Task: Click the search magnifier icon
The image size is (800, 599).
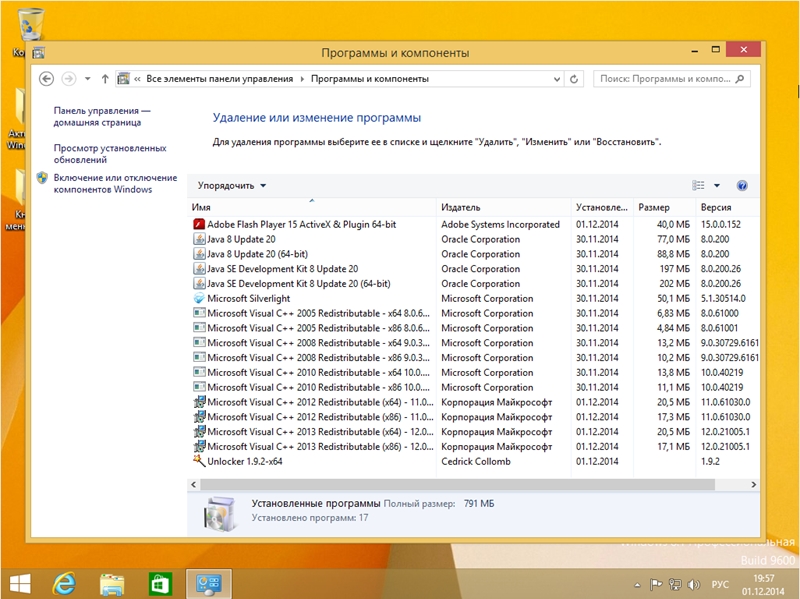Action: tap(740, 79)
